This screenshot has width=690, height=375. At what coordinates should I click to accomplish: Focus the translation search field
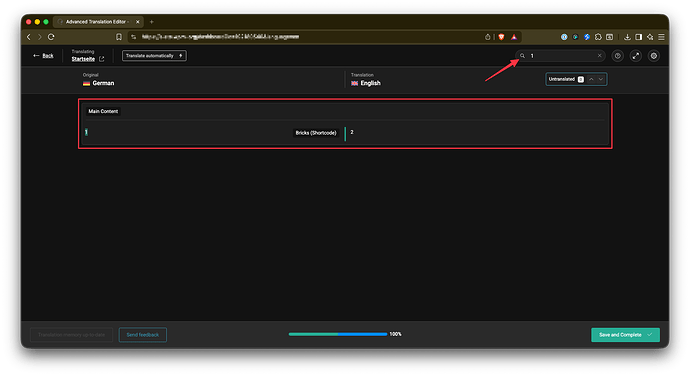560,56
